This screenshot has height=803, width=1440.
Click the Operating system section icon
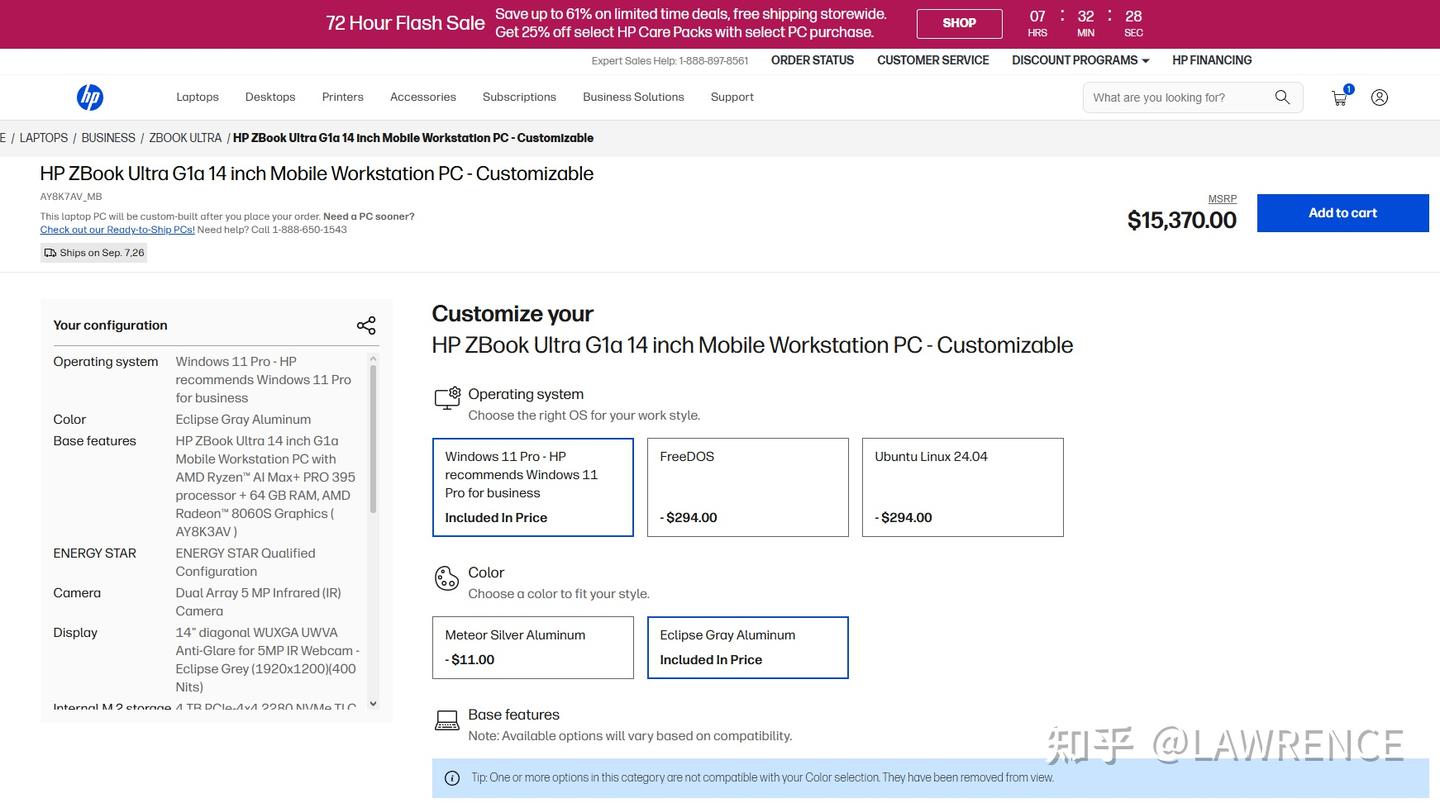[447, 398]
